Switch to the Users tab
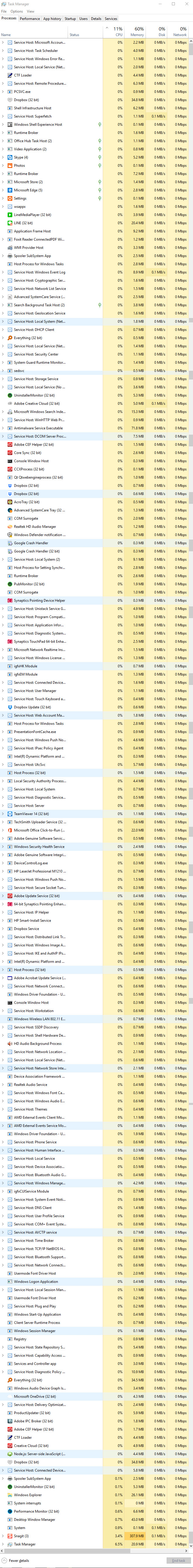Viewport: 193px width, 1568px height. tap(83, 18)
